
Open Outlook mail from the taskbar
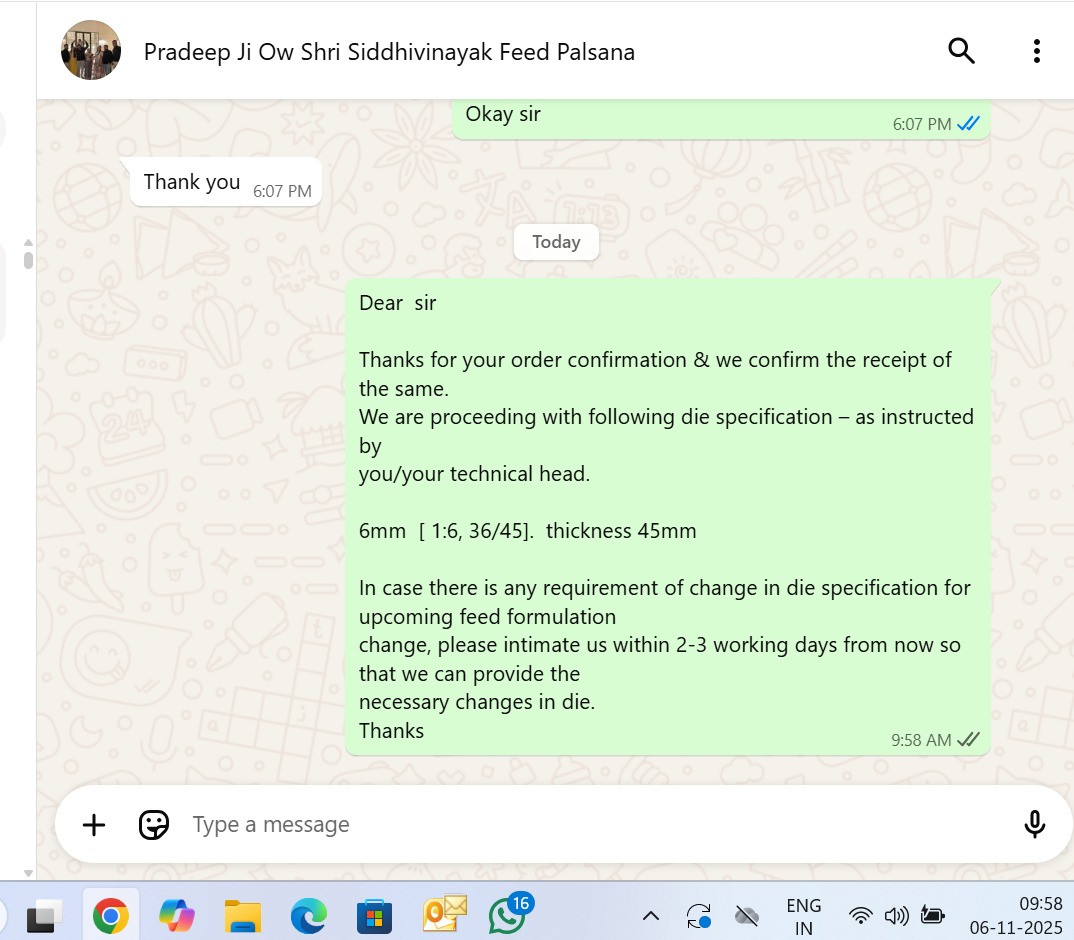coord(445,914)
